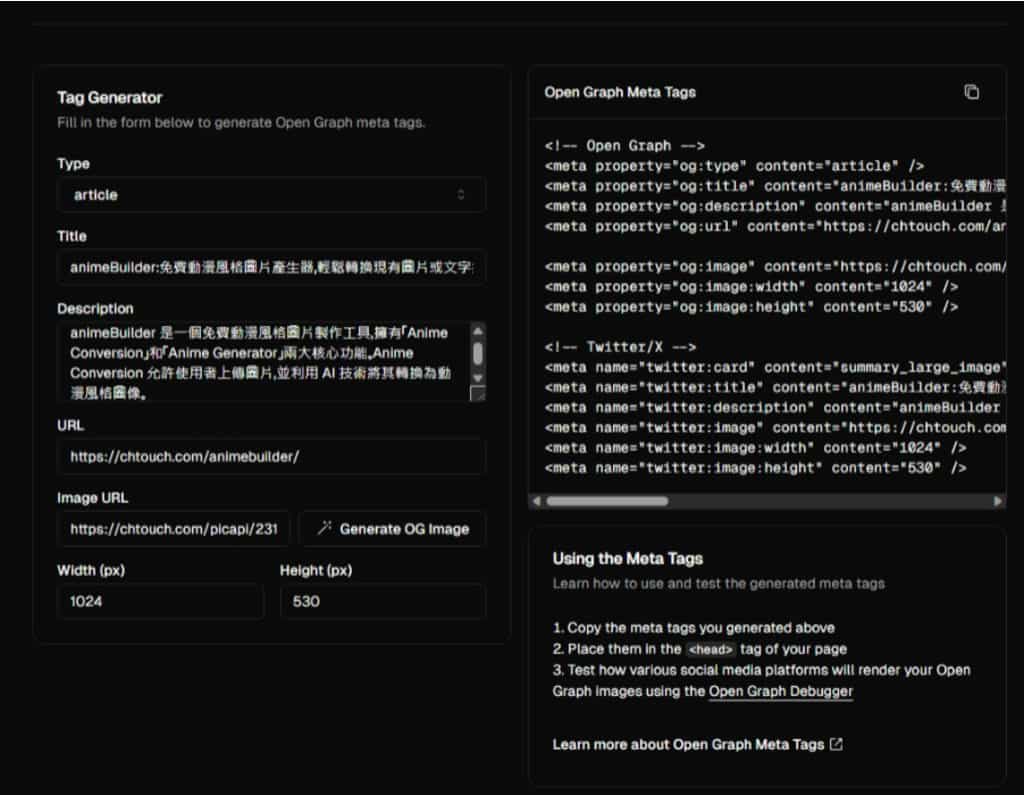
Task: Click the Description label
Action: (x=95, y=308)
